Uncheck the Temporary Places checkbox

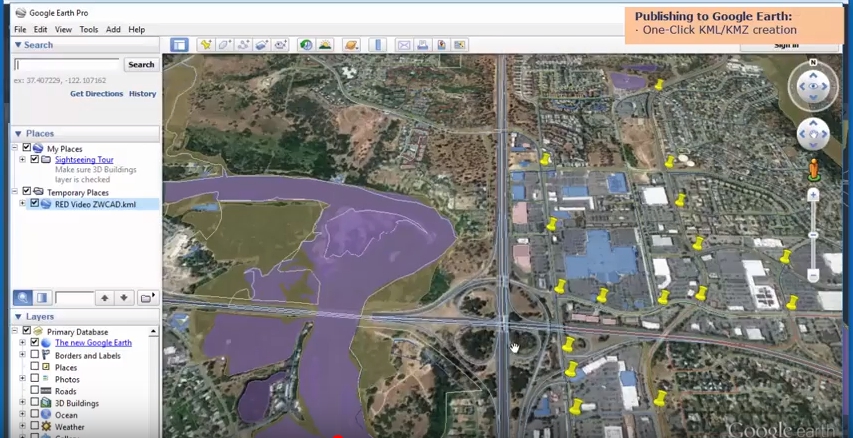27,192
